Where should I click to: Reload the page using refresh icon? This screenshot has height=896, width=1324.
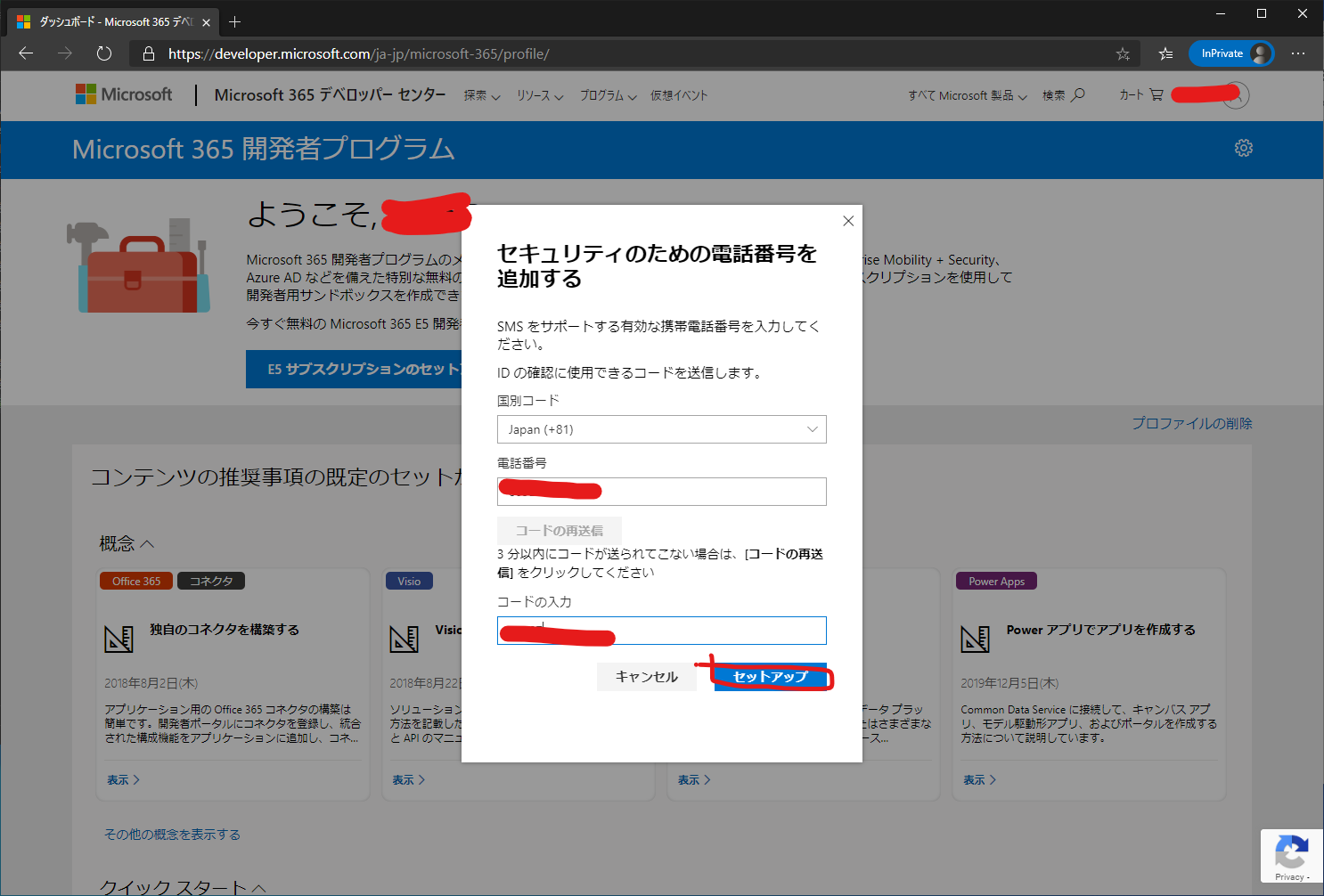104,53
